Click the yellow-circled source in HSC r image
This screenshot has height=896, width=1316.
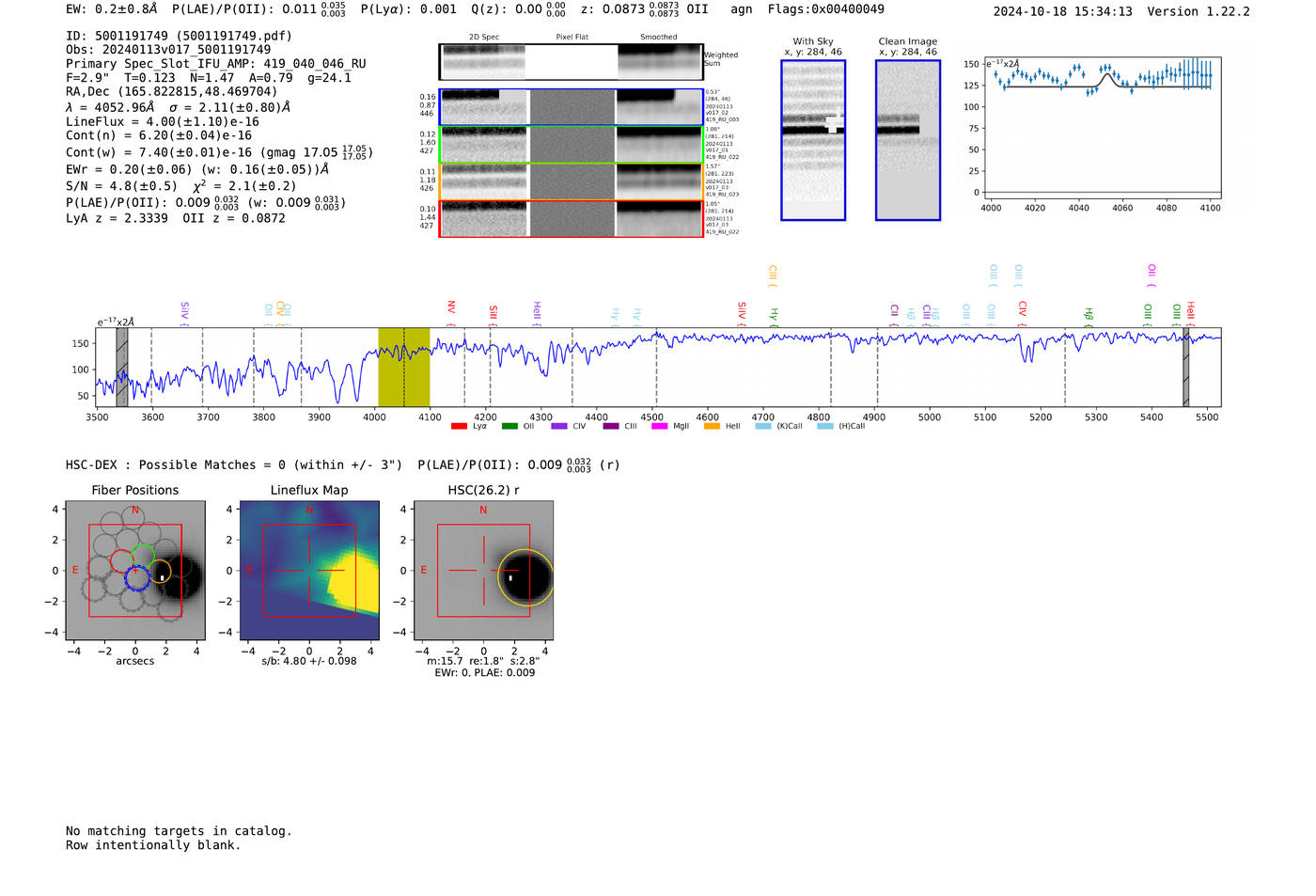[x=525, y=577]
